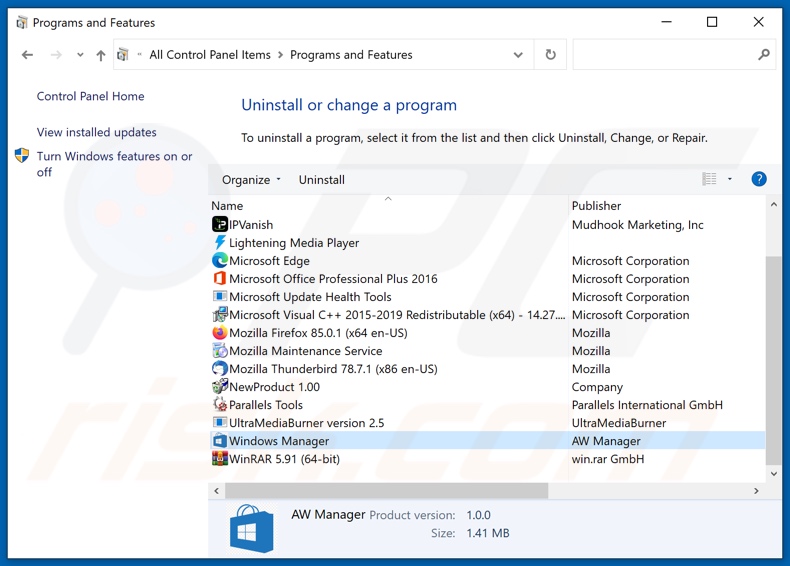Viewport: 790px width, 566px height.
Task: Click the Windows features shield icon
Action: pos(22,156)
